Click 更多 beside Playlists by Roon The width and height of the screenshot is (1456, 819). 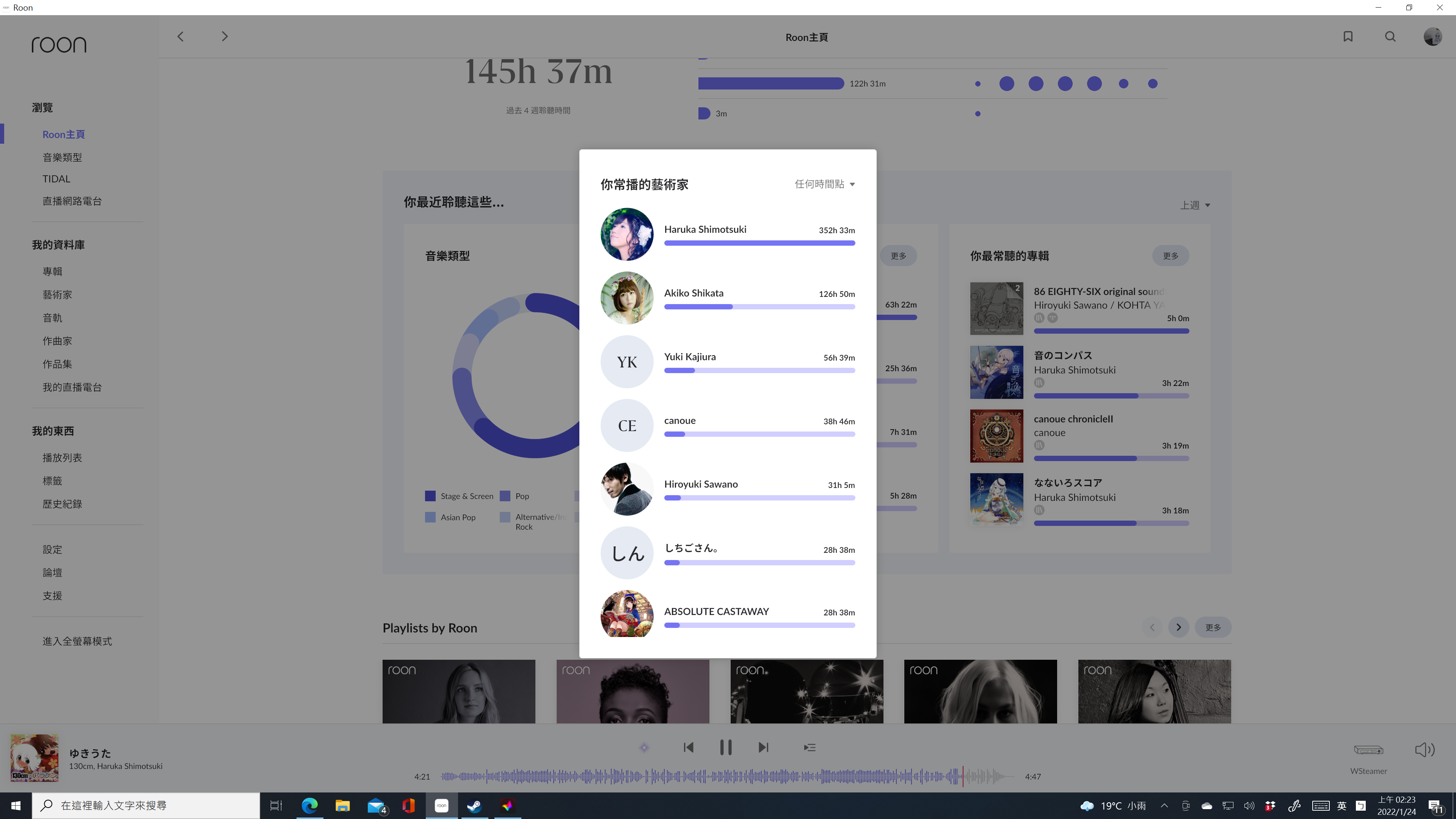tap(1213, 628)
